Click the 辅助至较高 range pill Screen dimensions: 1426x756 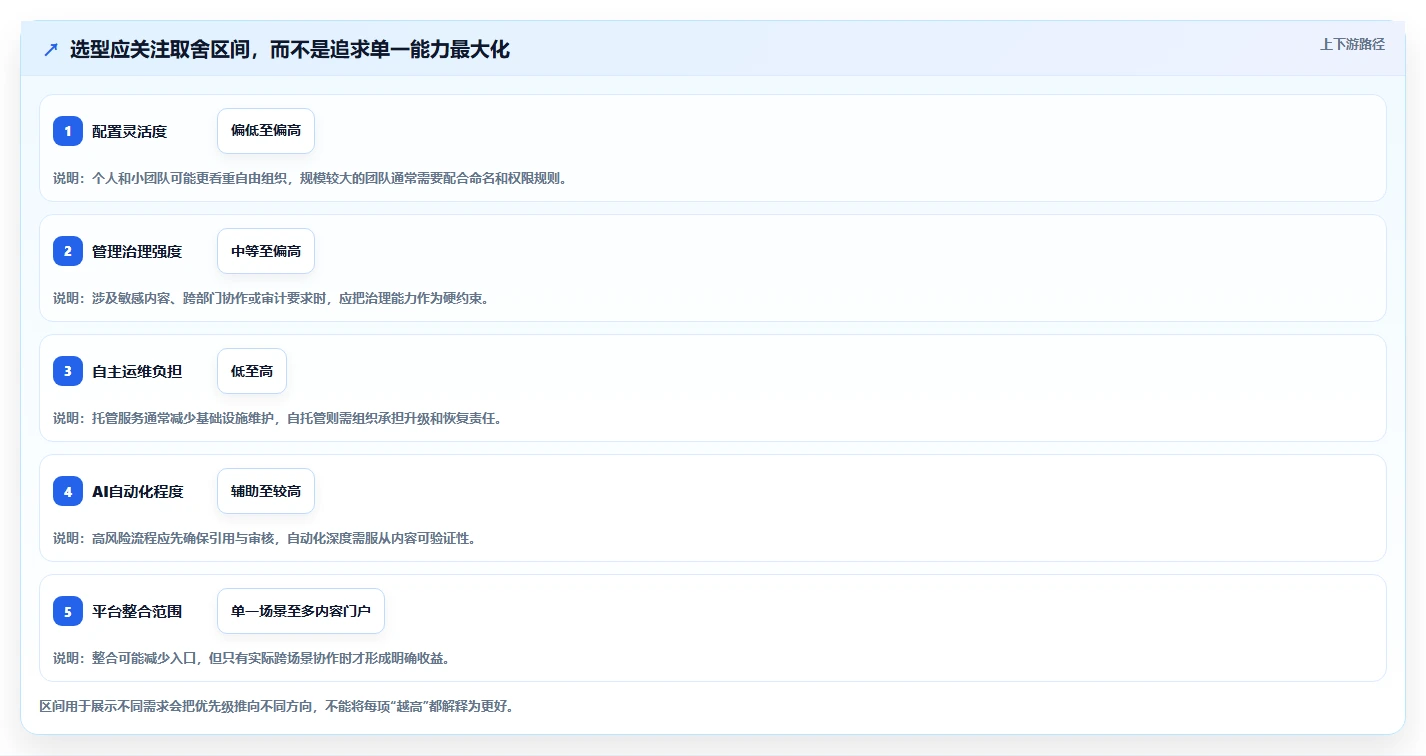click(x=266, y=491)
